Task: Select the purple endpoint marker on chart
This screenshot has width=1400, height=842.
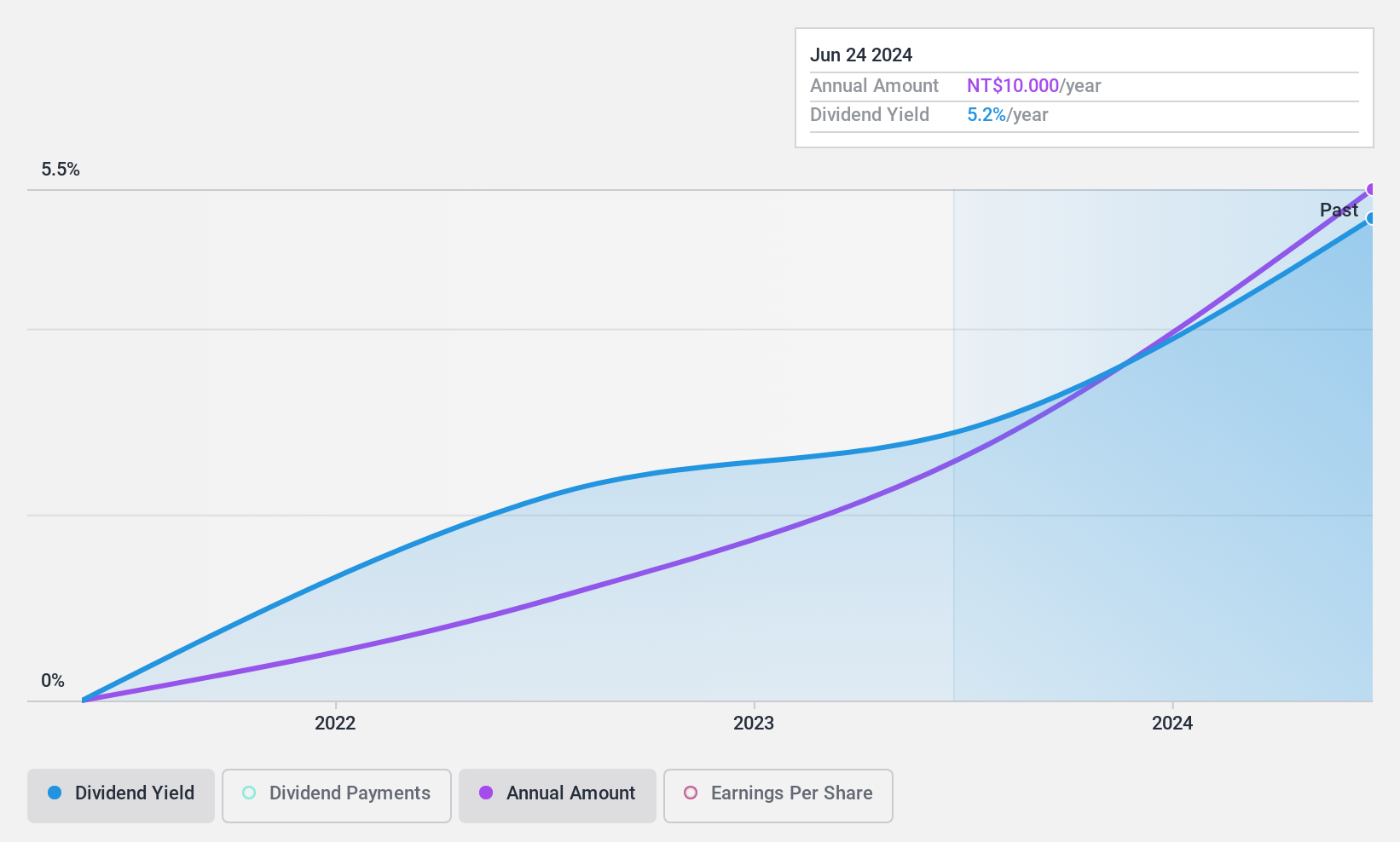Action: pos(1371,189)
